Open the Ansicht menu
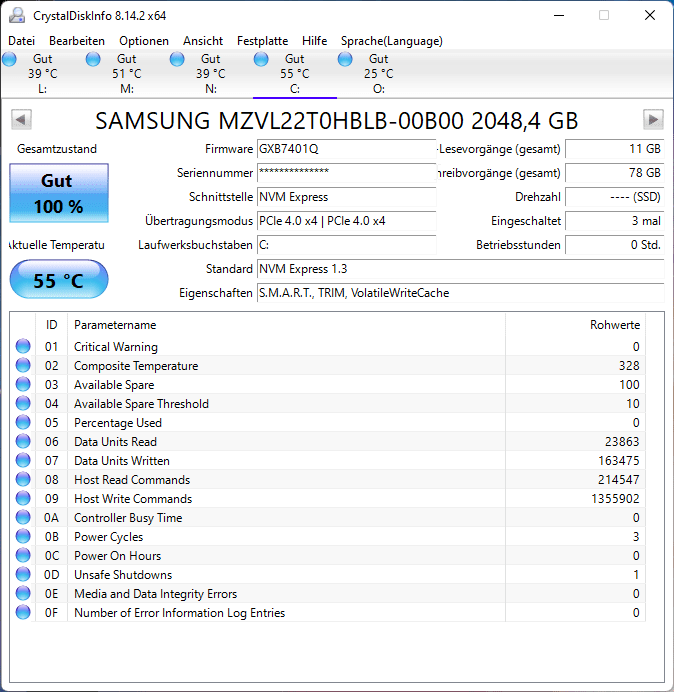674x692 pixels. [203, 41]
